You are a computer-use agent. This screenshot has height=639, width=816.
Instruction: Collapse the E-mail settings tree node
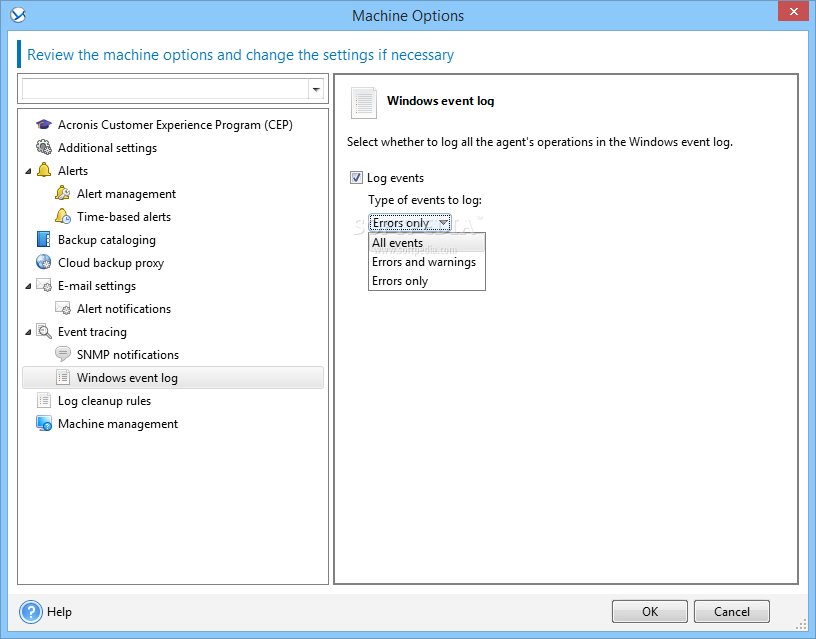[x=28, y=286]
